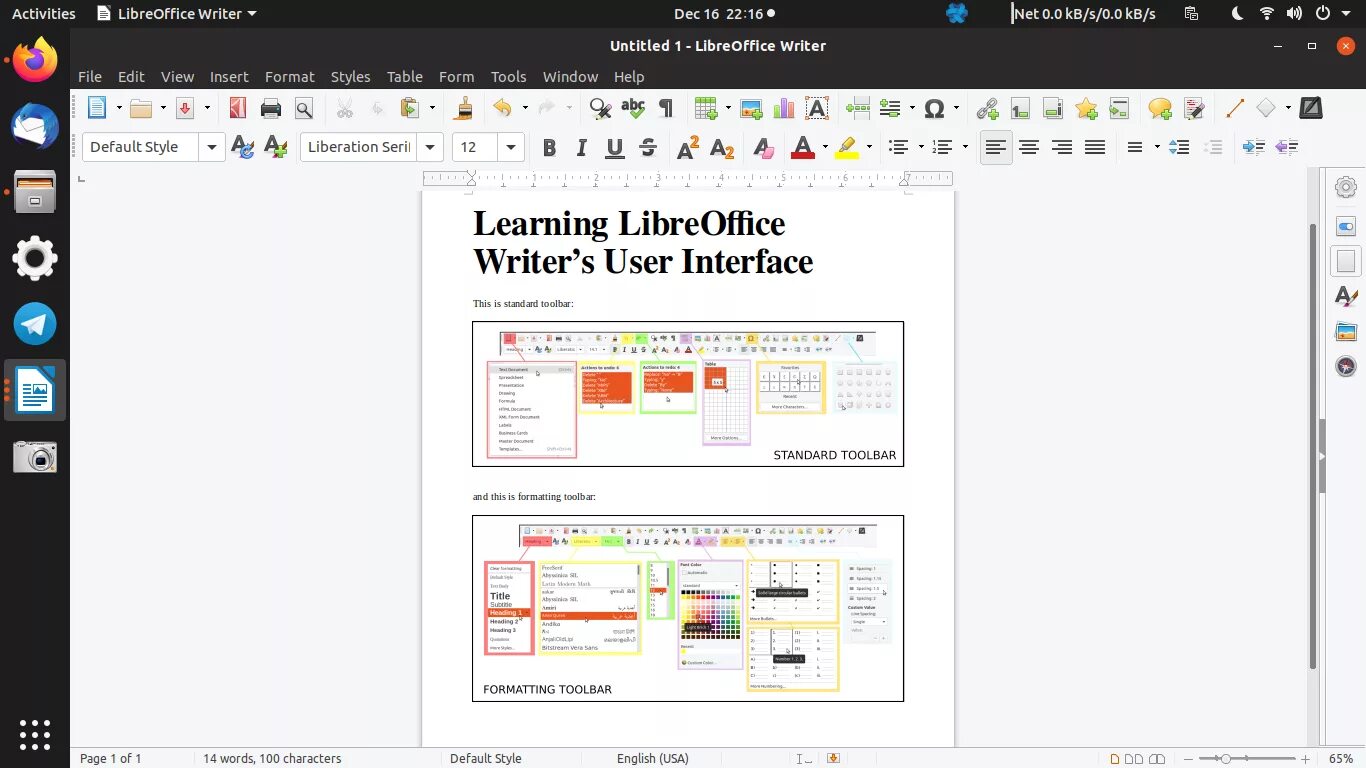
Task: Click the Insert Chart icon
Action: click(x=784, y=108)
